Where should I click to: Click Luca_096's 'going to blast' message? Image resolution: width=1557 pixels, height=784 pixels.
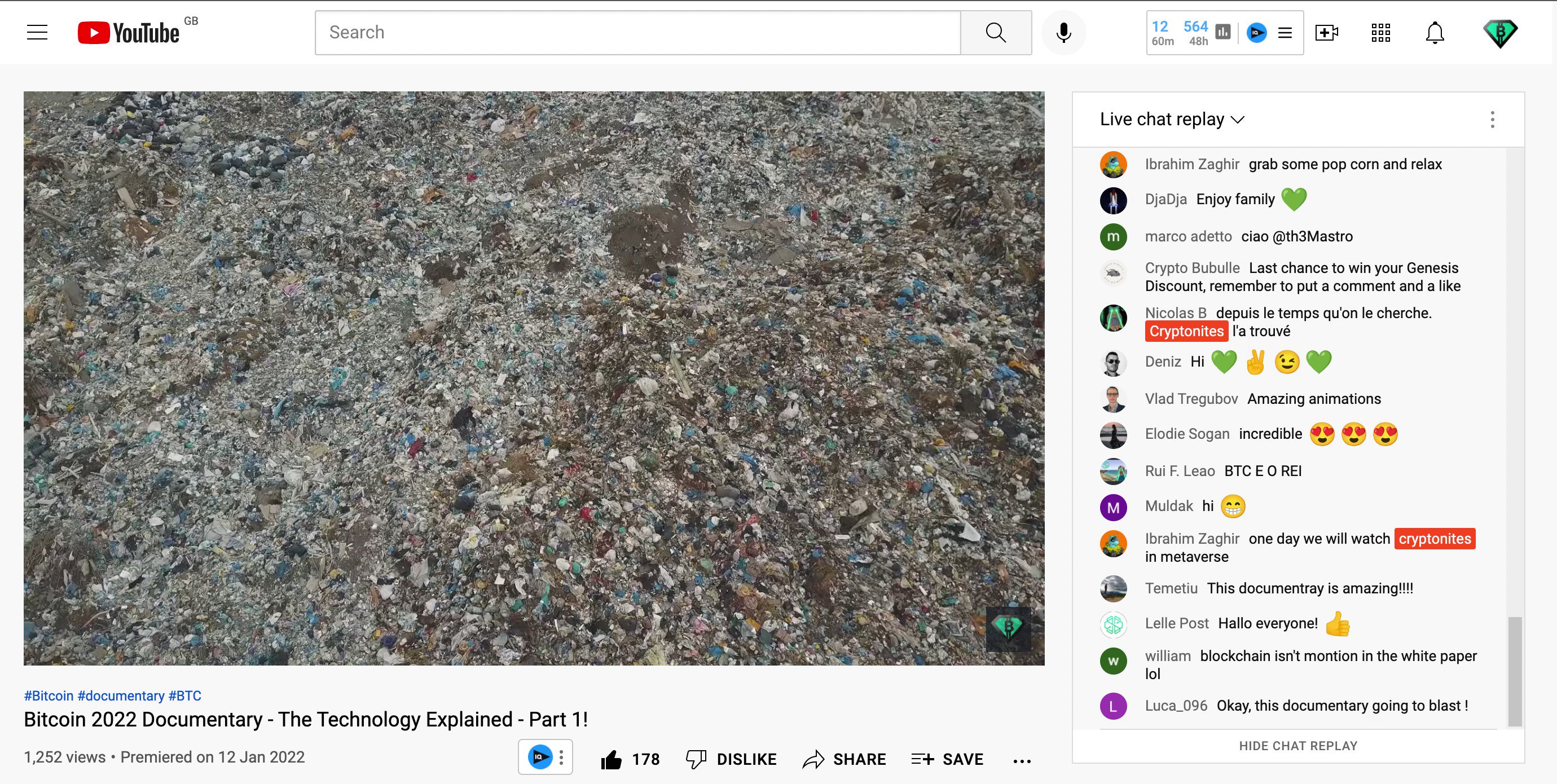[1343, 706]
